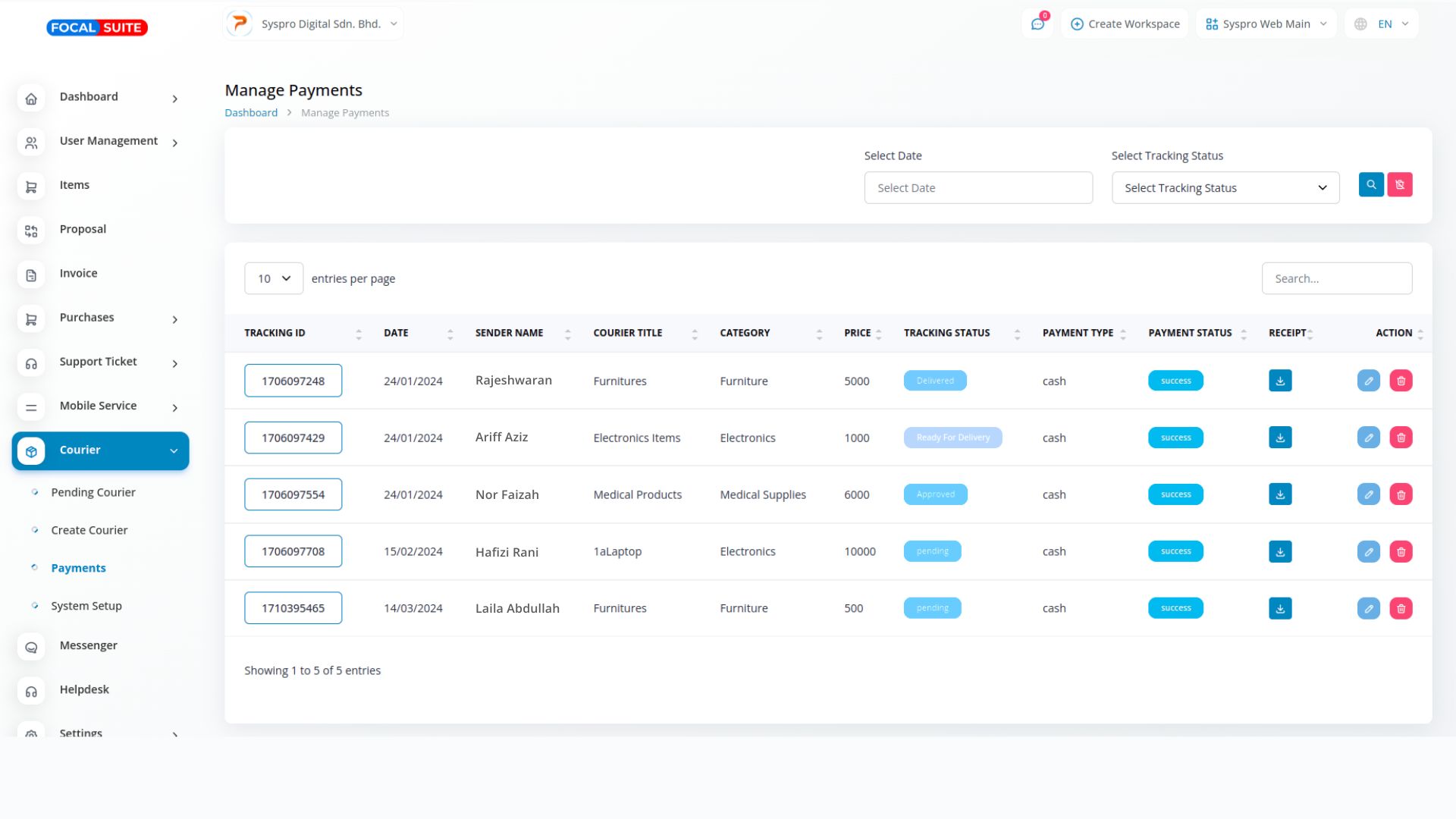Sort table by Price column
Screen dimensions: 1456x819
click(858, 333)
